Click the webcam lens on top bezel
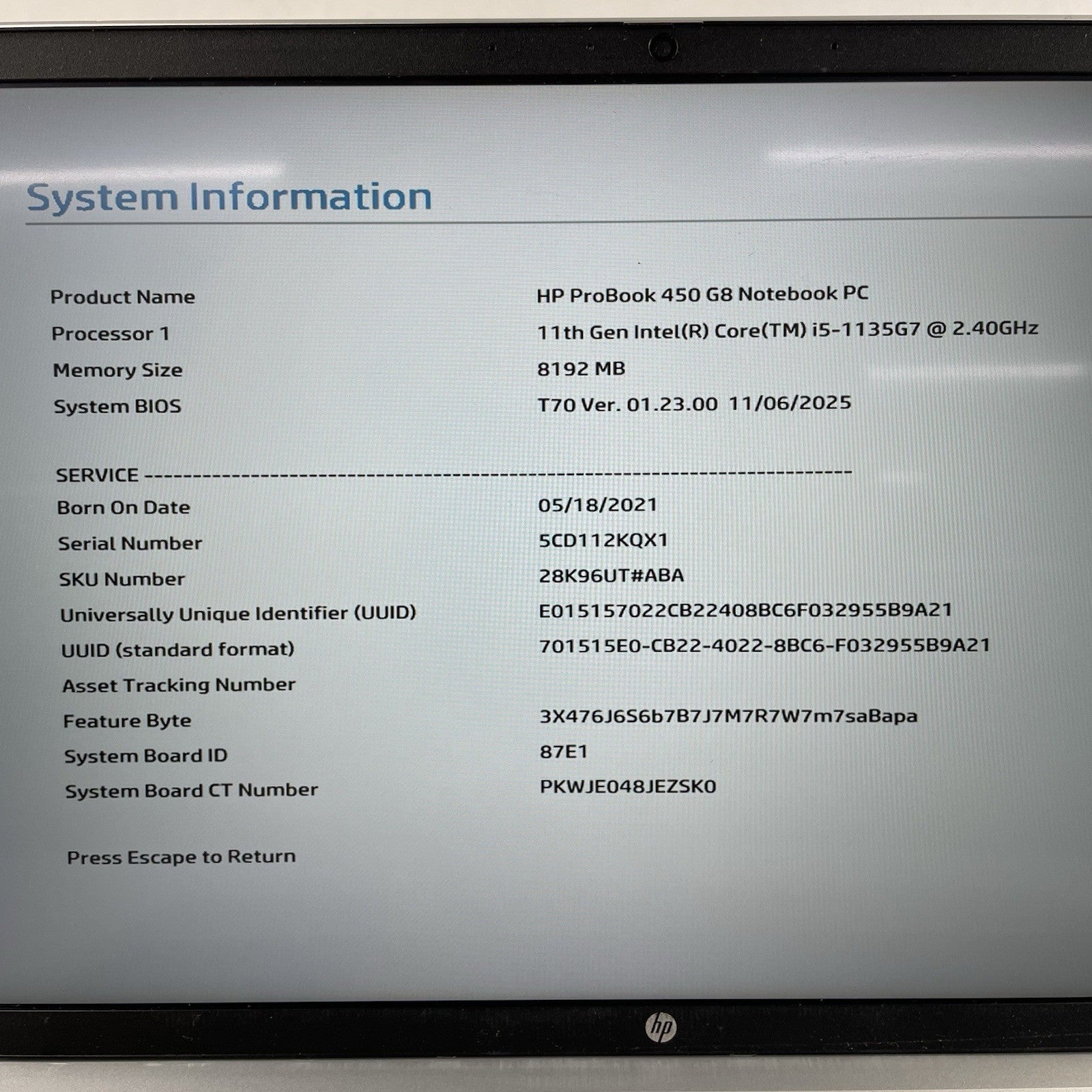The width and height of the screenshot is (1092, 1092). point(662,48)
